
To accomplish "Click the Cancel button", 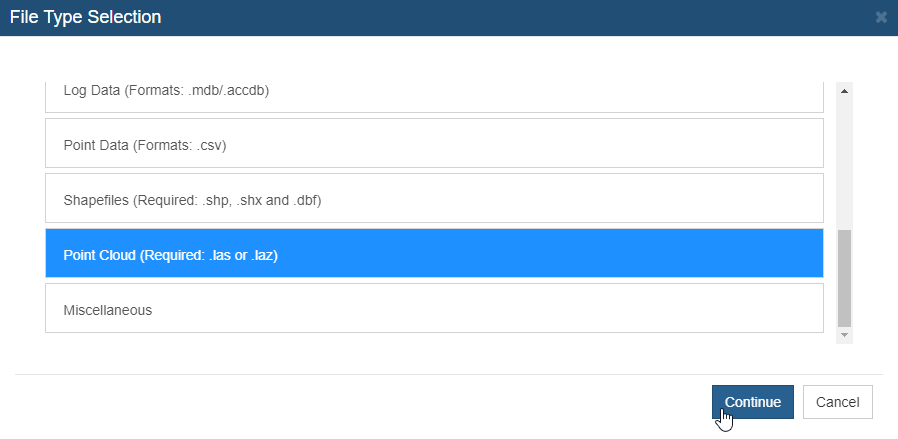I will [x=837, y=402].
